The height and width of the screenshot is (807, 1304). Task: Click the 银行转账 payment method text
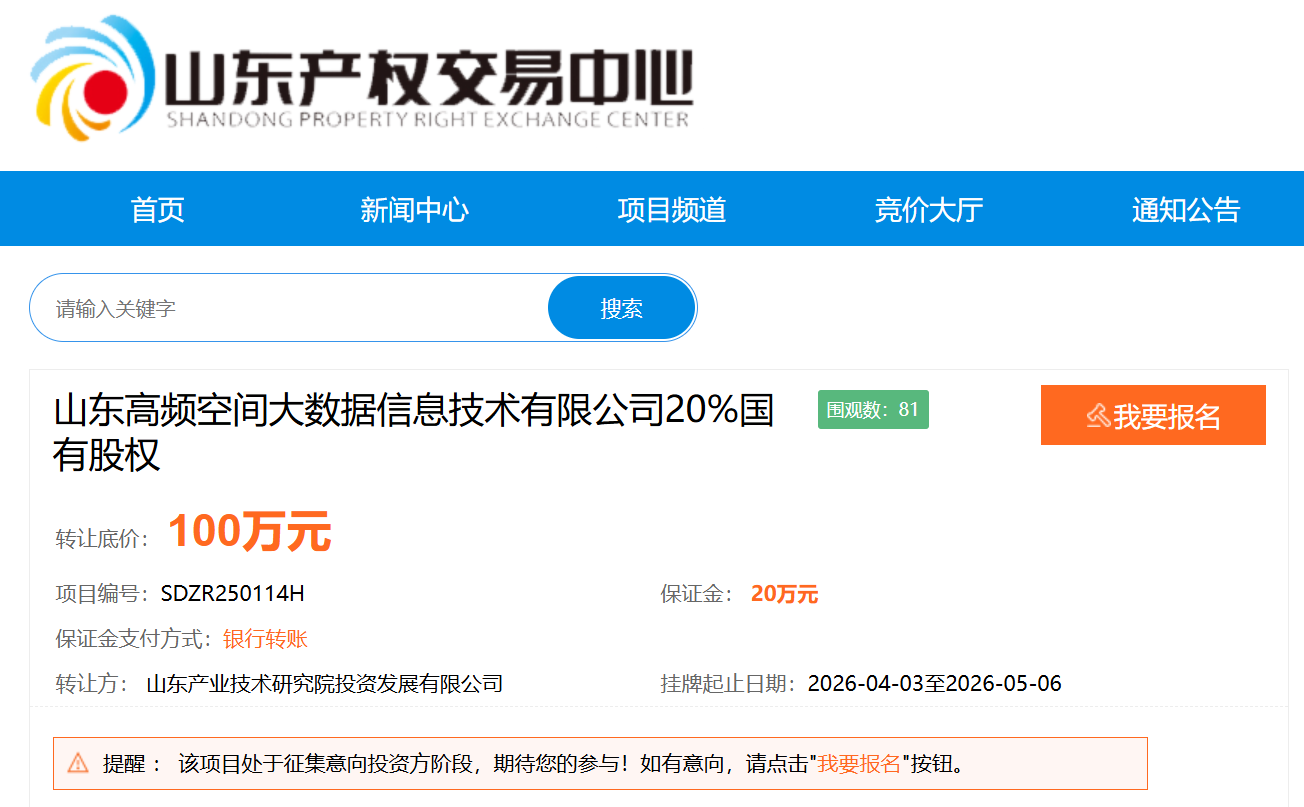pos(265,640)
